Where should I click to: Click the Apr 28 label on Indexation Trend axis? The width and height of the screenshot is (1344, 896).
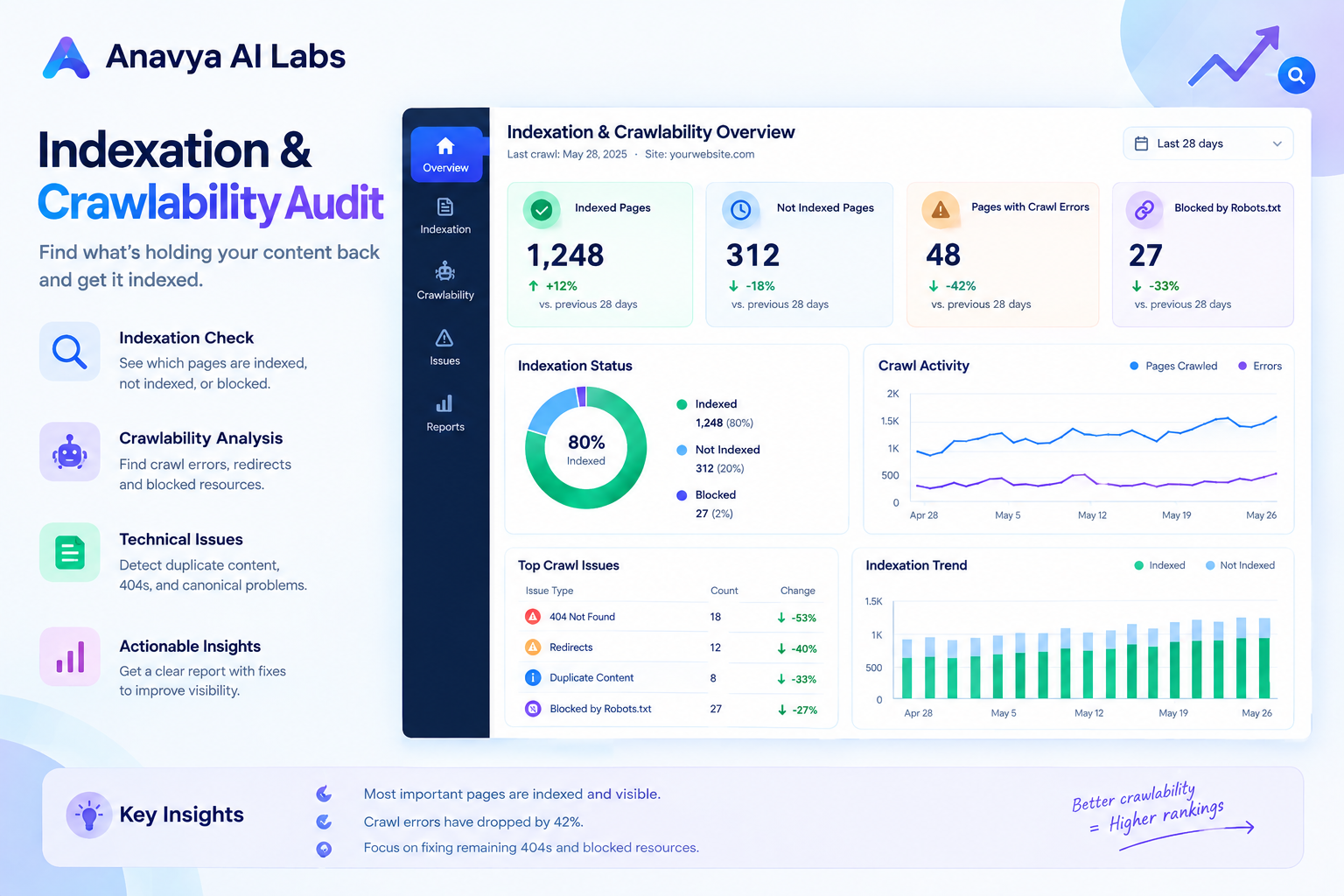coord(918,713)
